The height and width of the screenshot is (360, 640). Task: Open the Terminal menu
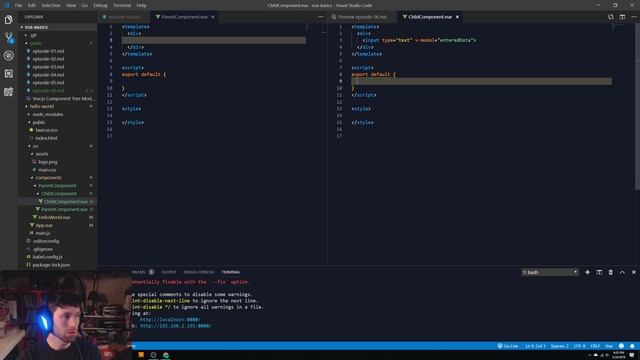[122, 5]
